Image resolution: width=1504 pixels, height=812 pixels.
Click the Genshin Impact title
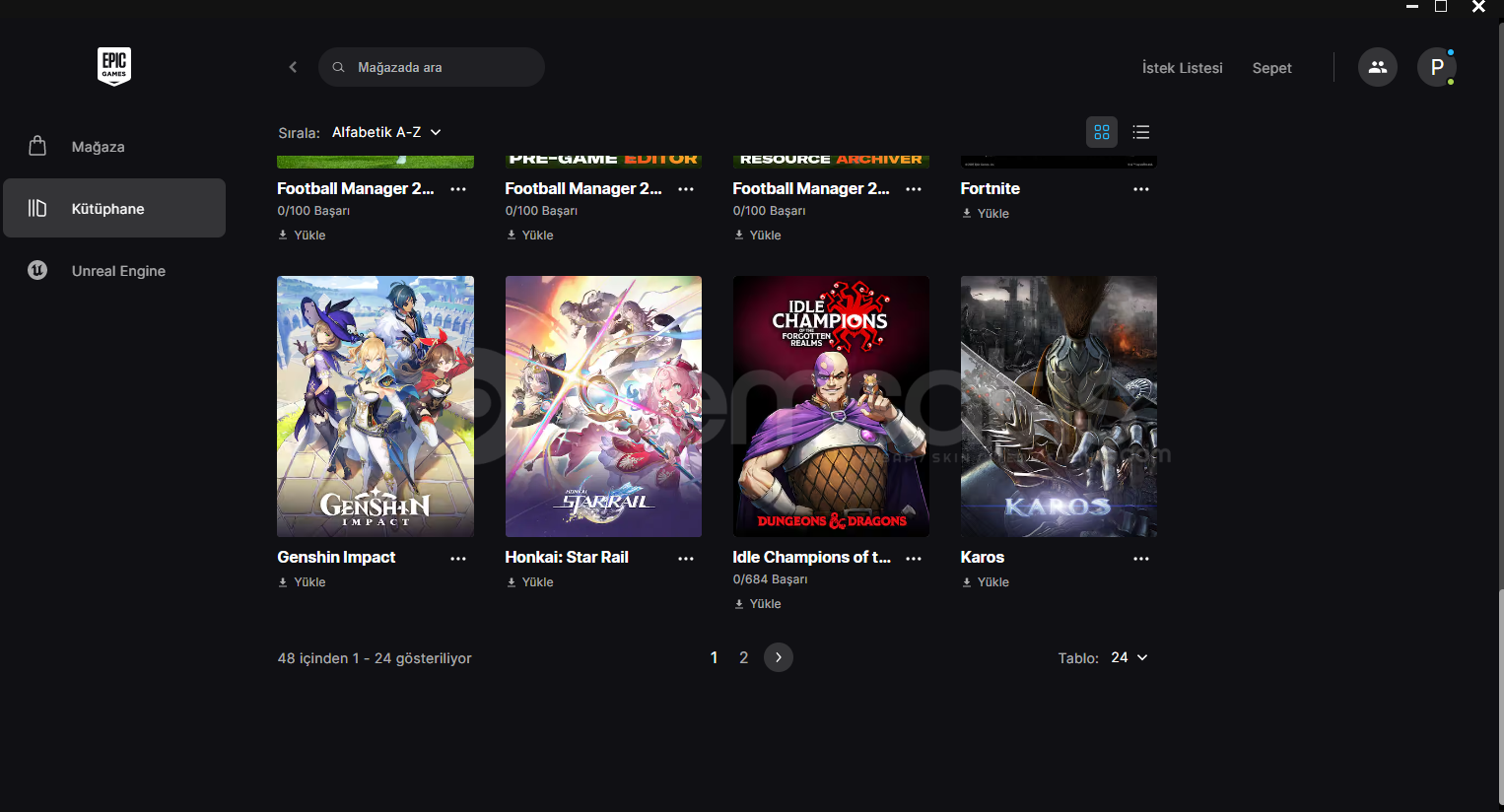[336, 557]
